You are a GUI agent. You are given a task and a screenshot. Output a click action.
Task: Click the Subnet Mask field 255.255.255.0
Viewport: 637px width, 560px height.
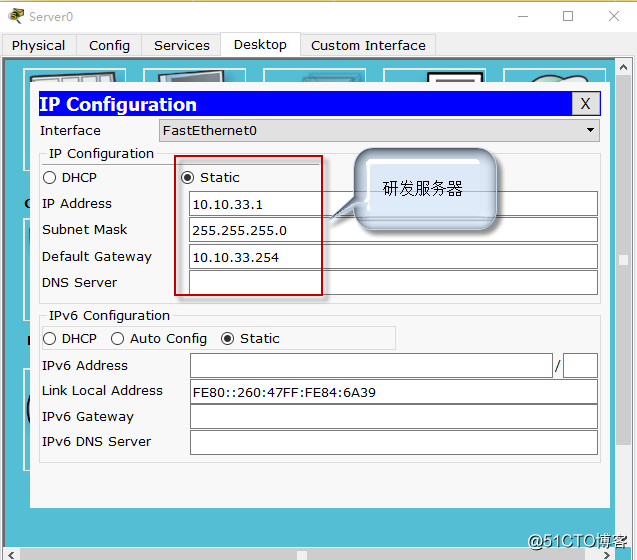point(393,230)
